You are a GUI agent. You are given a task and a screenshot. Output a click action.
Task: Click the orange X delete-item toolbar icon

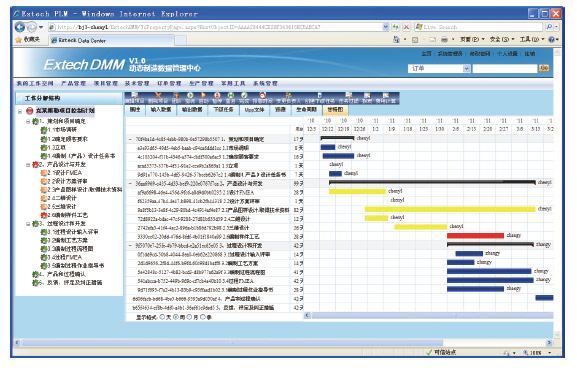[x=158, y=96]
